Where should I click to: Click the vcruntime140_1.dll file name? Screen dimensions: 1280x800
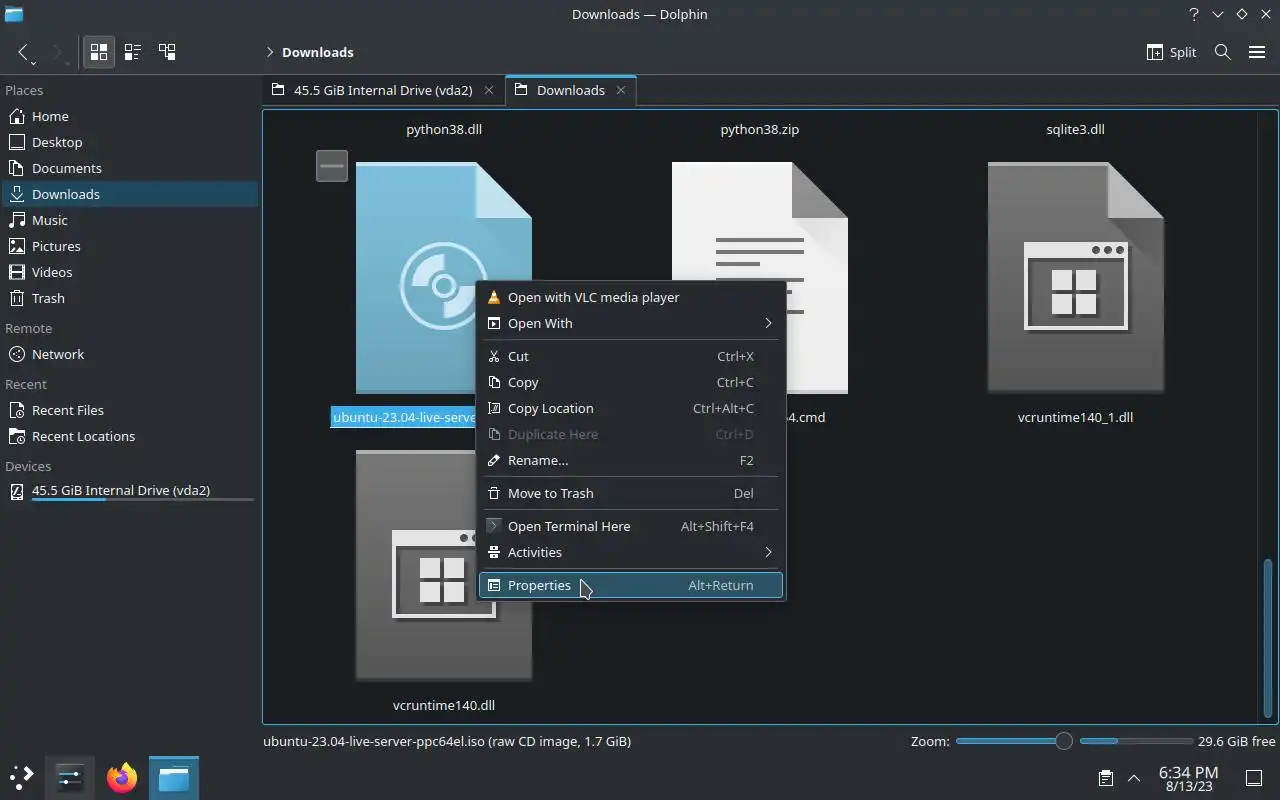[1075, 417]
